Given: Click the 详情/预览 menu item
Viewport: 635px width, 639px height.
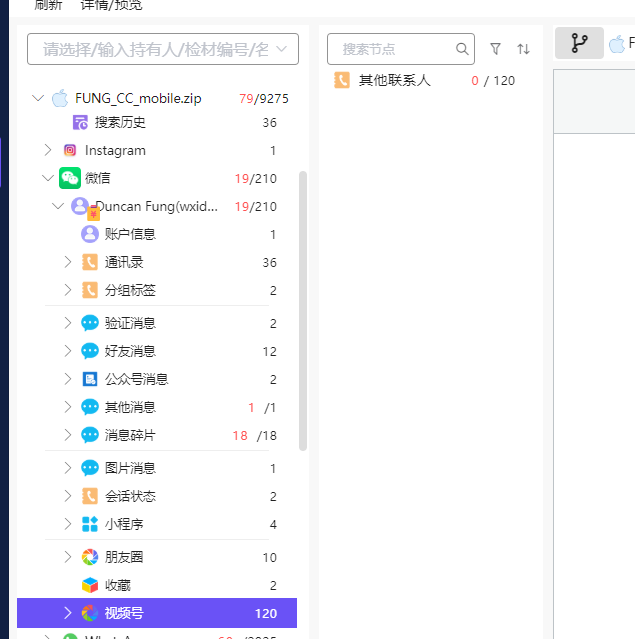Looking at the screenshot, I should click(x=111, y=5).
